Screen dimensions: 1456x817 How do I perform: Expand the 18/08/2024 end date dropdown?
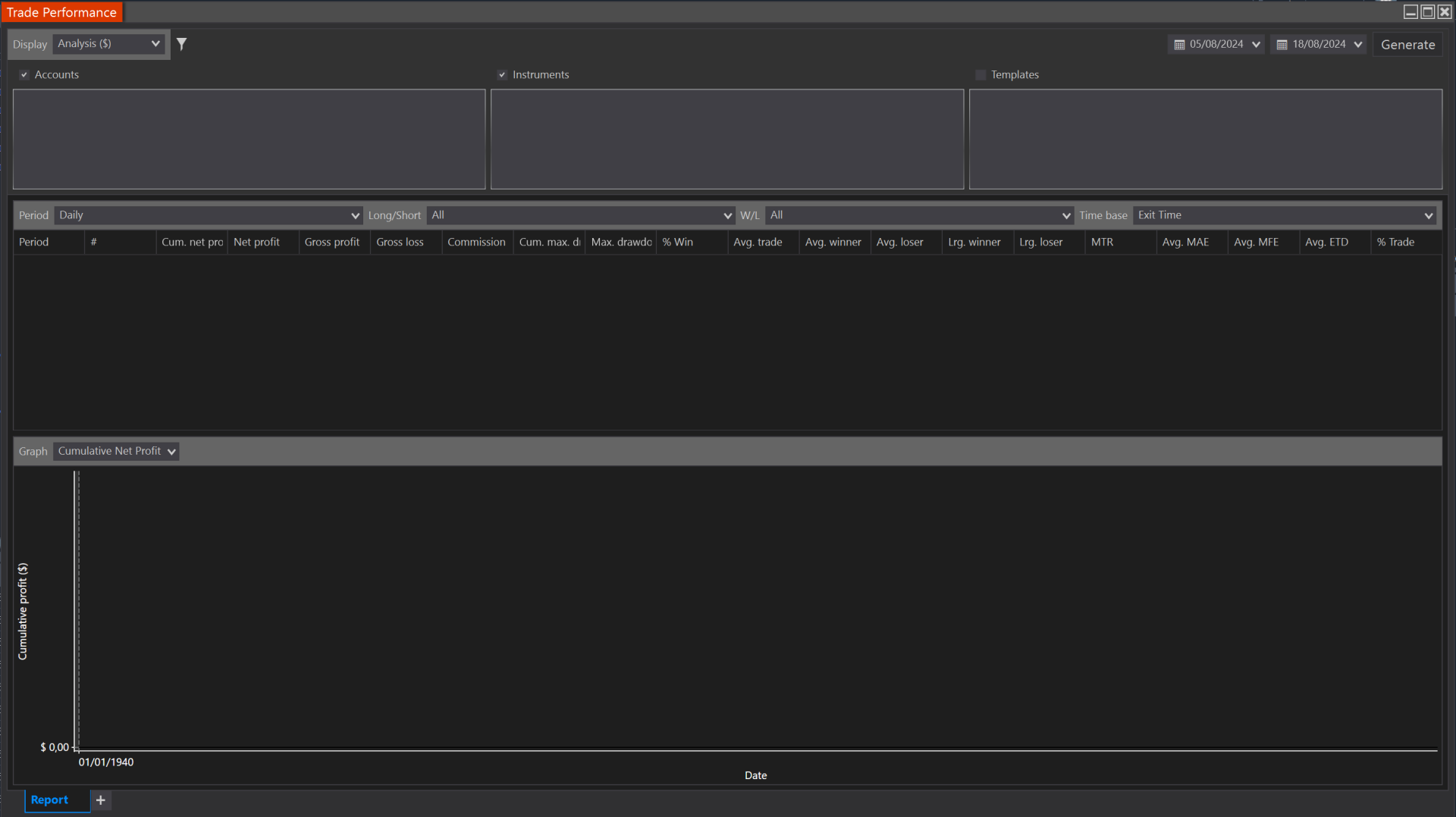click(1358, 45)
